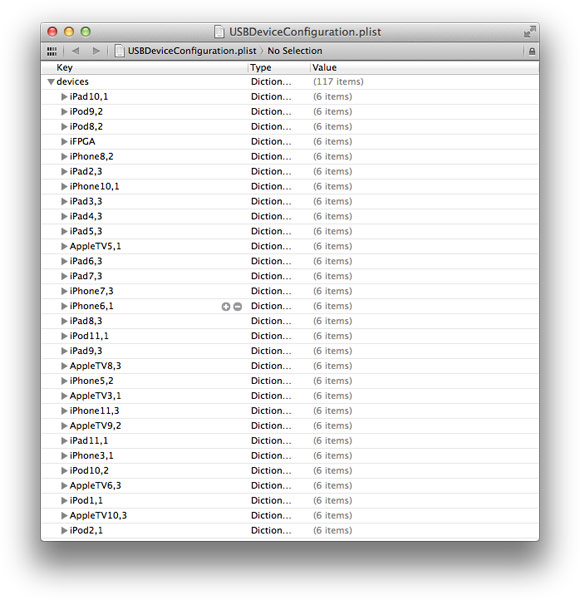Select the iPad9,3 key
580x600 pixels.
click(86, 351)
